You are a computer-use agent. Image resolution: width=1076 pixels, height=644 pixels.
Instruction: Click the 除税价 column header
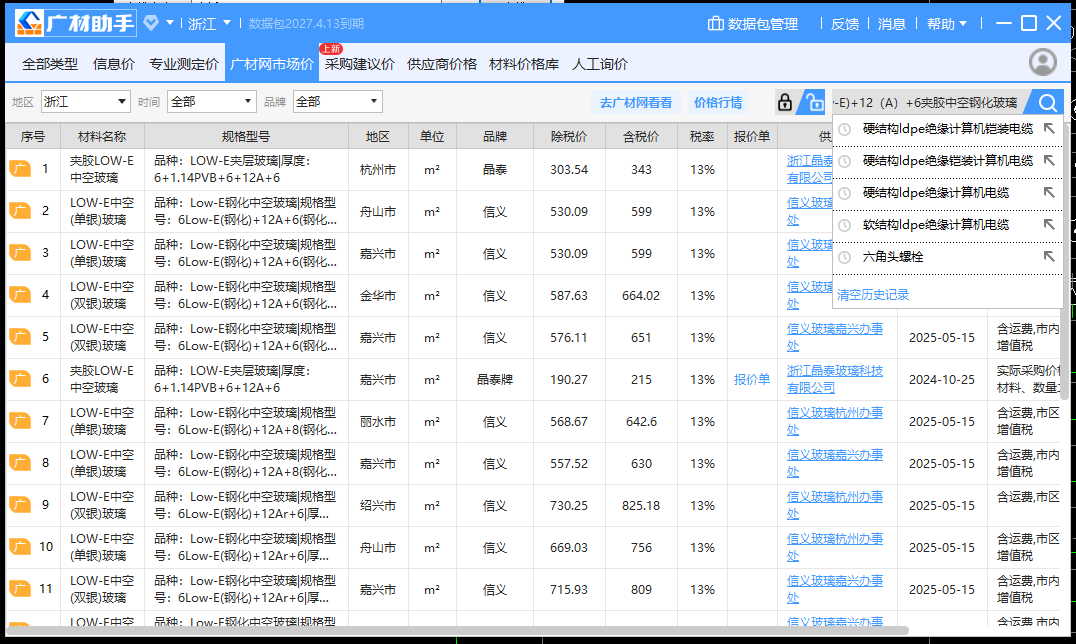(x=569, y=136)
